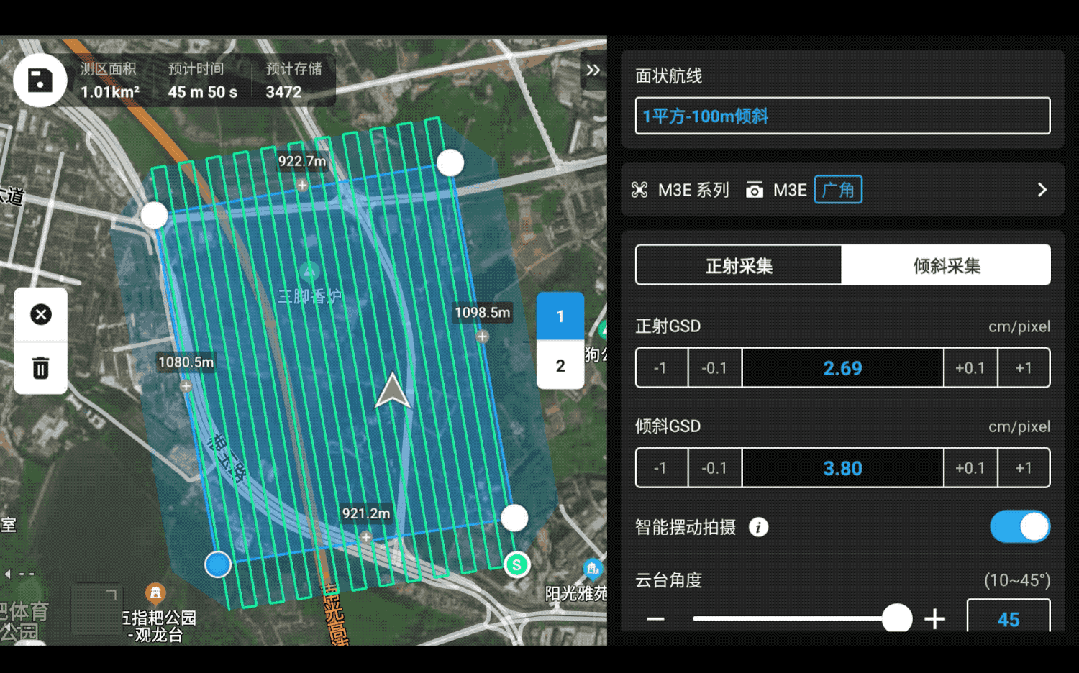Click the minus icon for 云台角度
Screen dimensions: 1079x673
(656, 620)
